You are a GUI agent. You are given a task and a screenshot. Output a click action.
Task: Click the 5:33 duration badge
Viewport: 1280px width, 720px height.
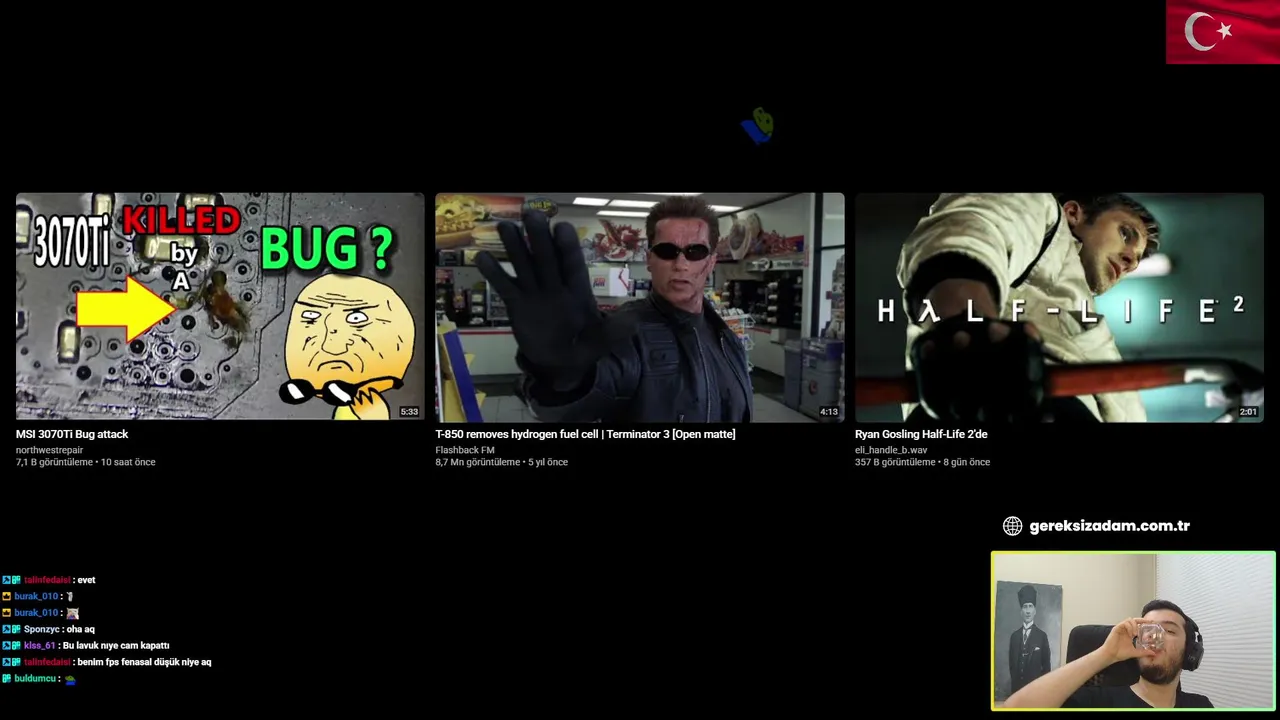(x=409, y=412)
